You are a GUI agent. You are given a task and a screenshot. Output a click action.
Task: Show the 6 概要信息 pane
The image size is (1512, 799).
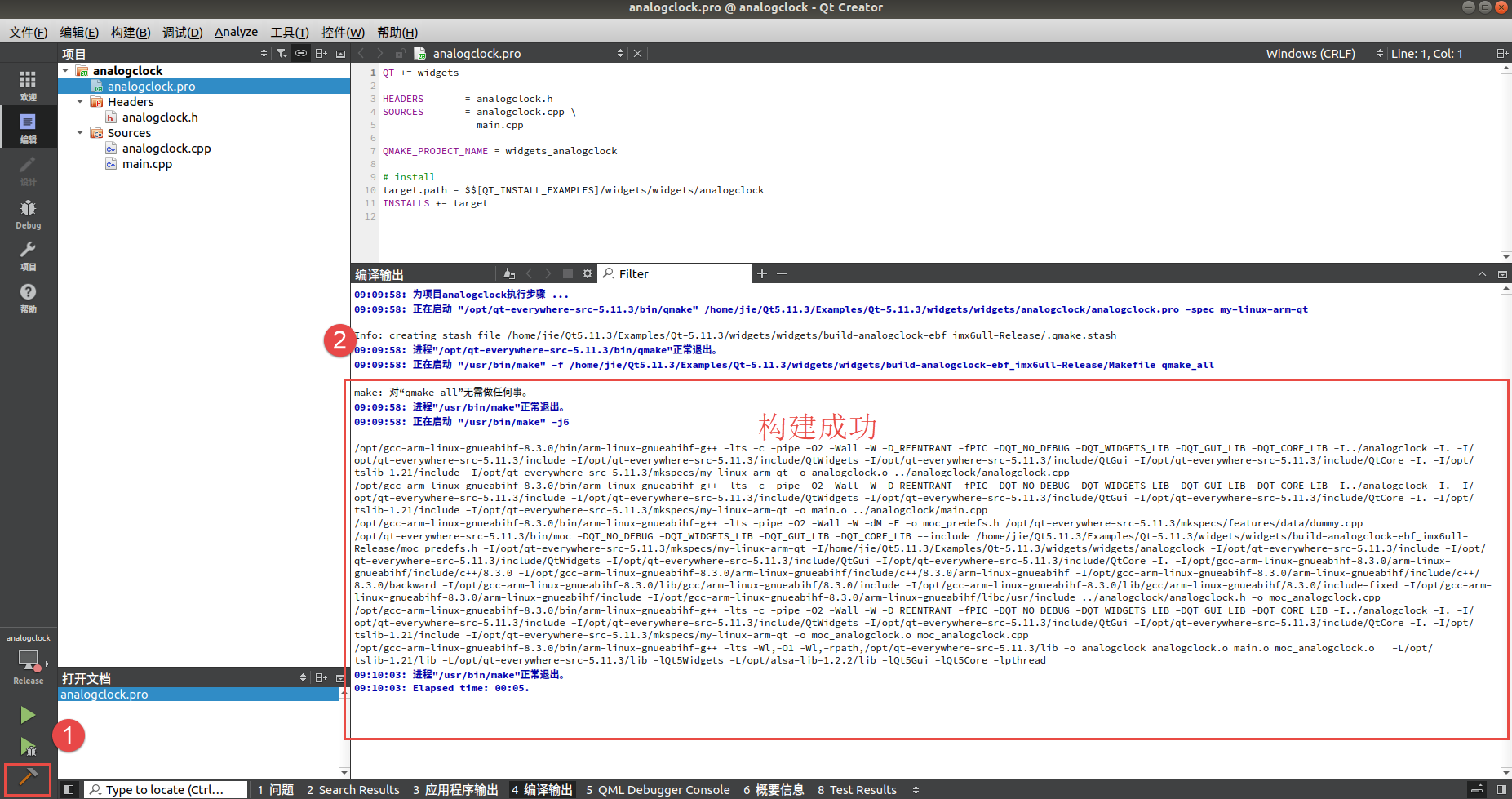tap(774, 789)
